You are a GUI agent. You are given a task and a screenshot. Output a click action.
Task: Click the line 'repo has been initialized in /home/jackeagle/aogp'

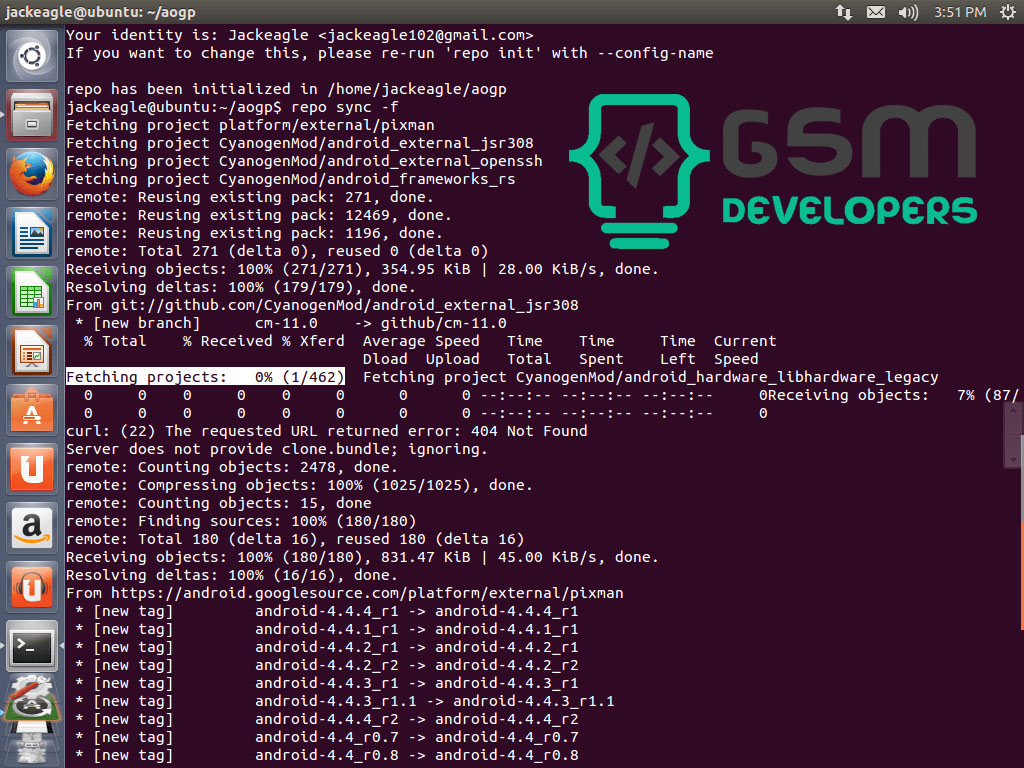[286, 89]
